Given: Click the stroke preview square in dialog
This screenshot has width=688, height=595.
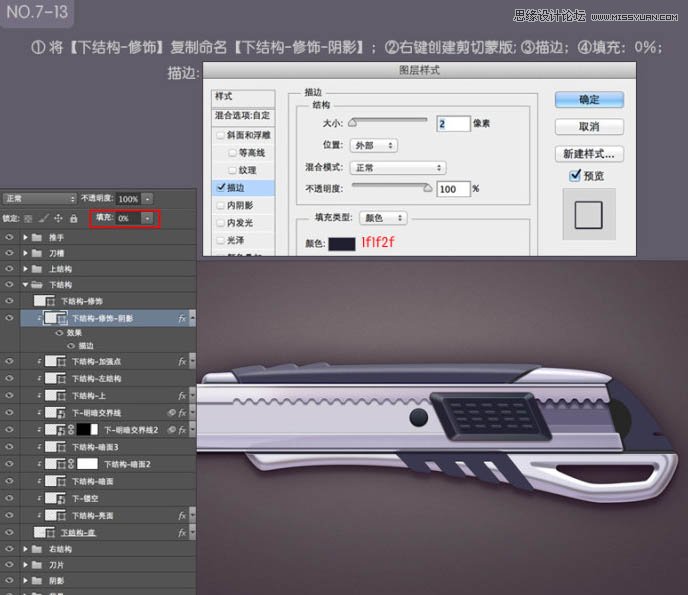Looking at the screenshot, I should (588, 215).
